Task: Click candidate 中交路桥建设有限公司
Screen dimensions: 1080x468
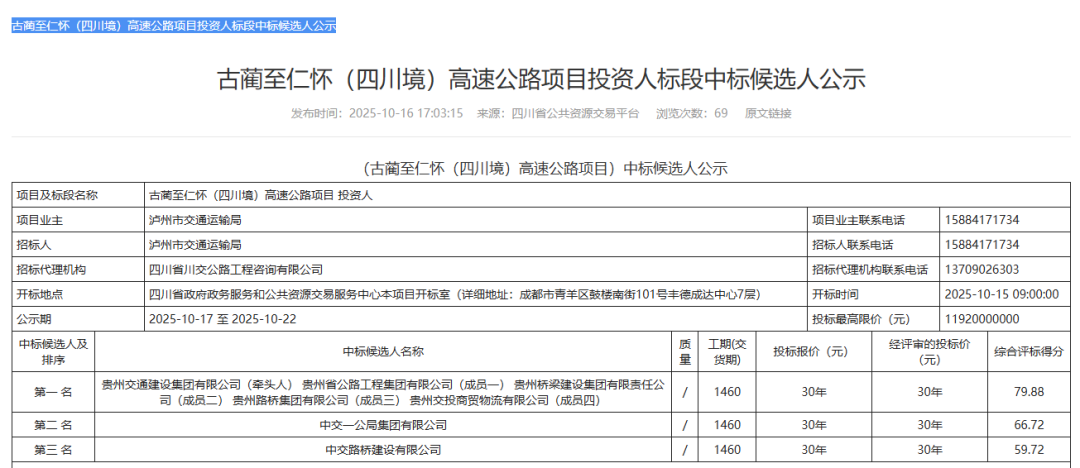Action: (384, 450)
